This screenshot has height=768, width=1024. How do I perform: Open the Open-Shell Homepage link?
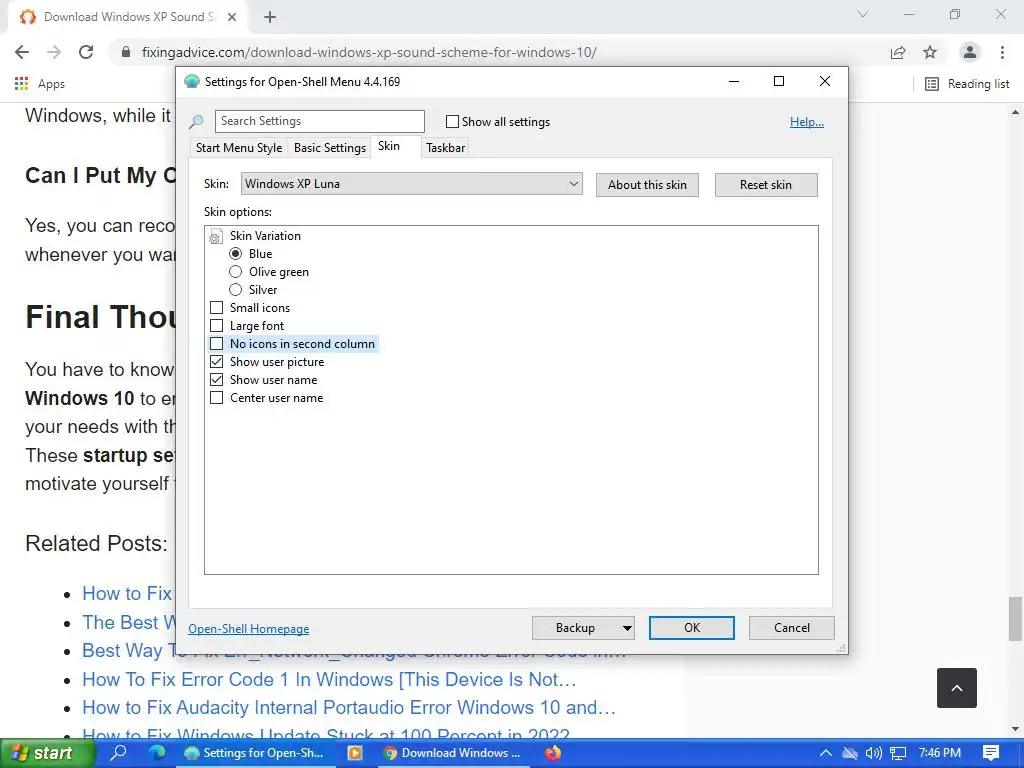tap(249, 629)
